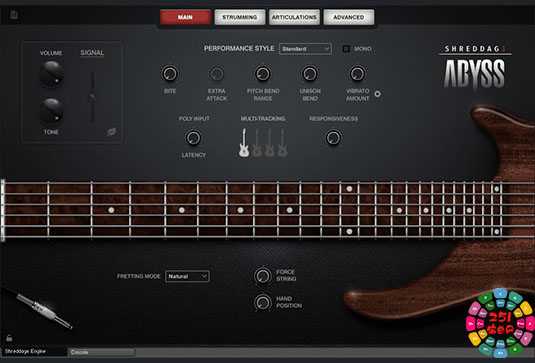This screenshot has width=535, height=363.
Task: Select the Shreddage Engine tab
Action: click(x=34, y=351)
